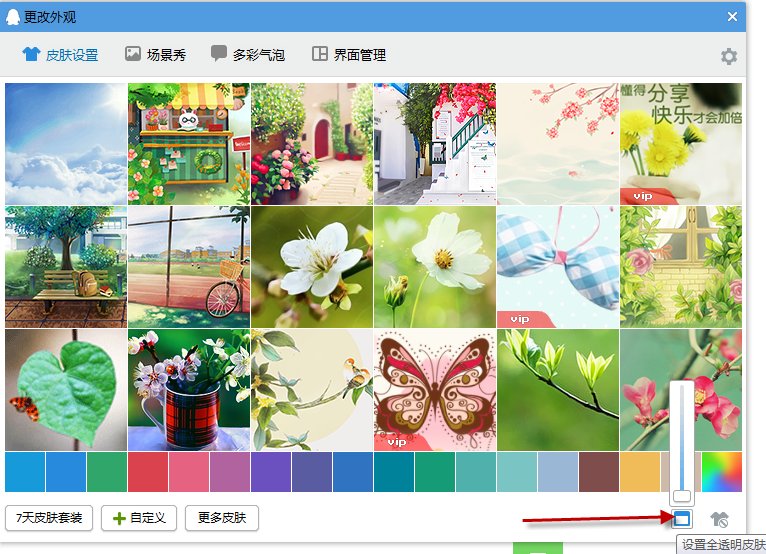This screenshot has height=554, width=766.
Task: Pick the violet-purple color swatch
Action: point(271,472)
